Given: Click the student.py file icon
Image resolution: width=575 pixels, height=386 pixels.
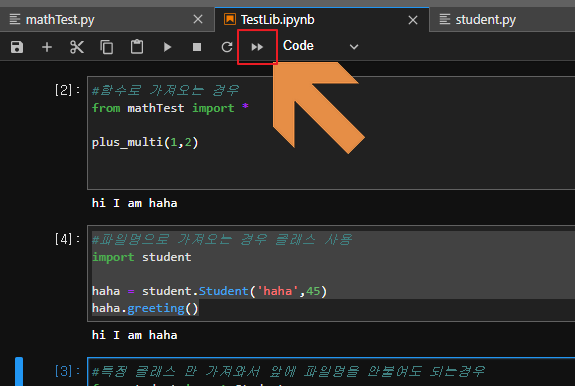Looking at the screenshot, I should pos(445,19).
